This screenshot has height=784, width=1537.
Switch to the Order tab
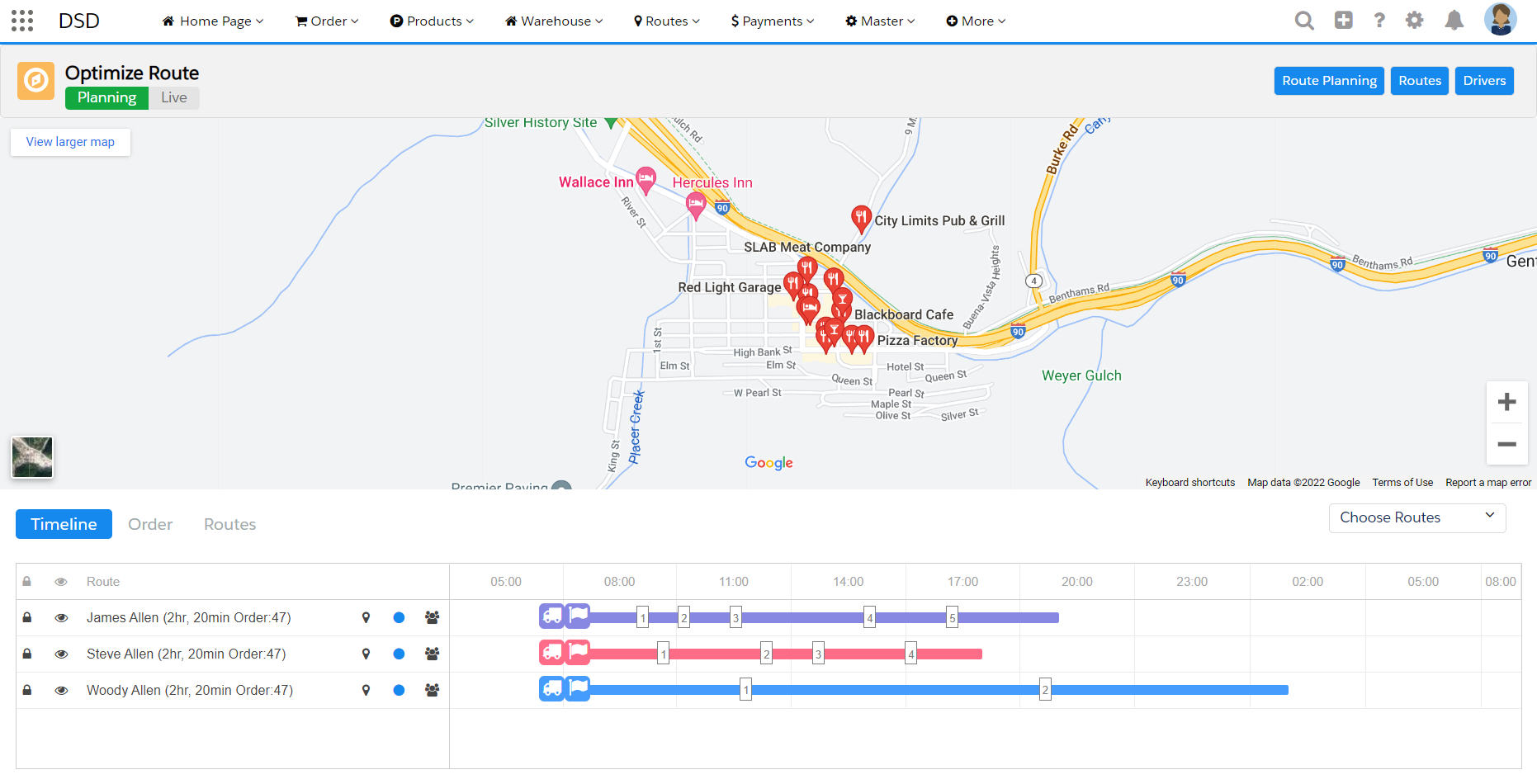149,524
